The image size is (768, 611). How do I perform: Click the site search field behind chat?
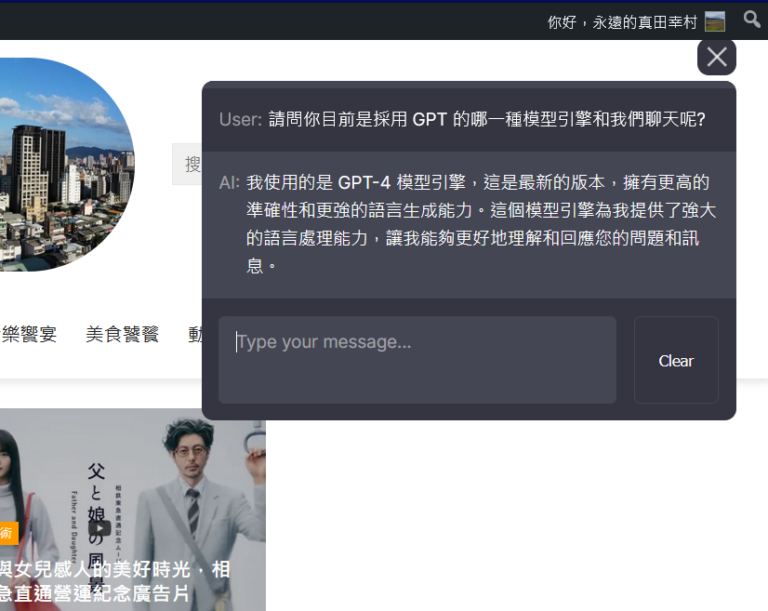pyautogui.click(x=187, y=164)
